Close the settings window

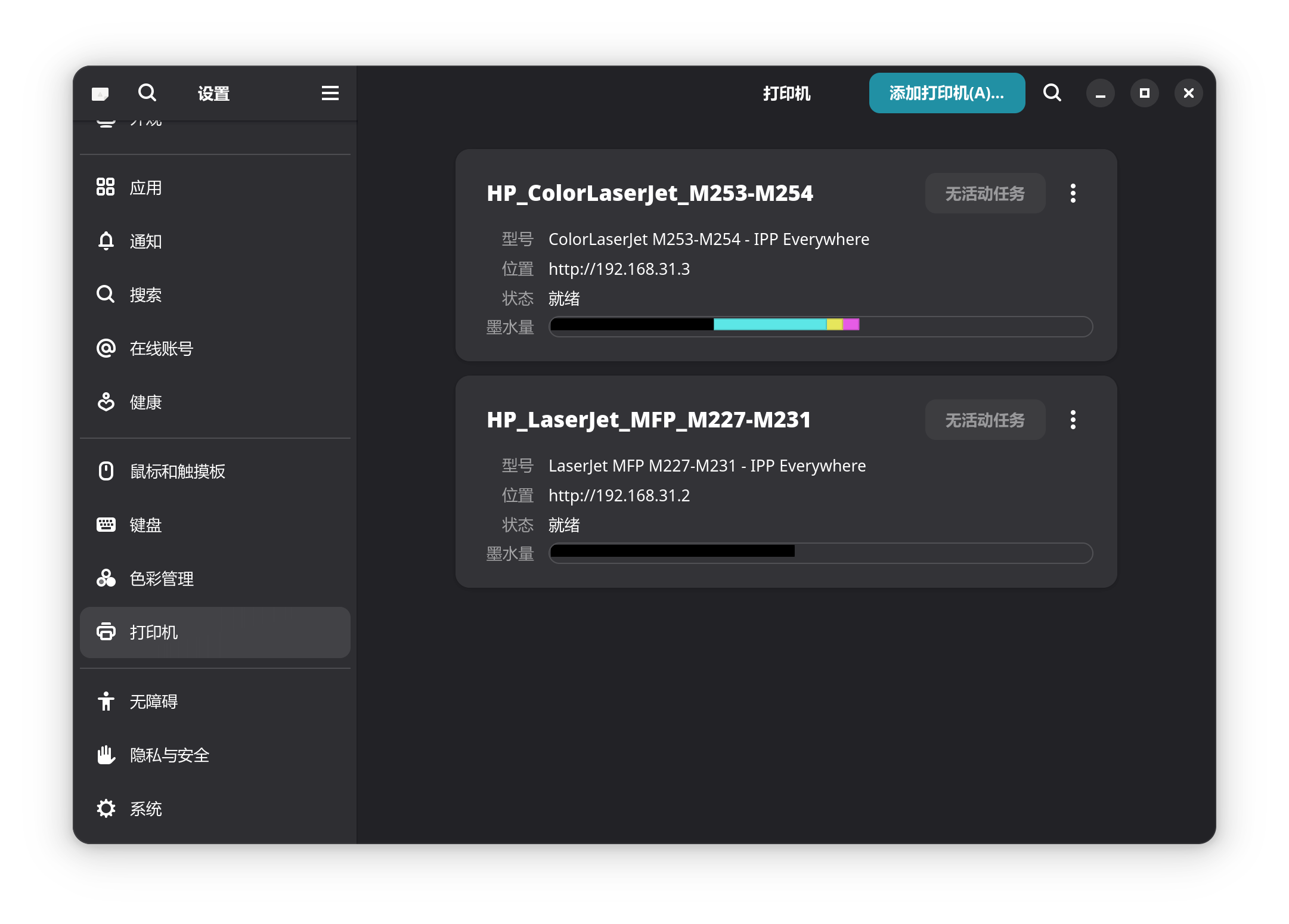1189,94
